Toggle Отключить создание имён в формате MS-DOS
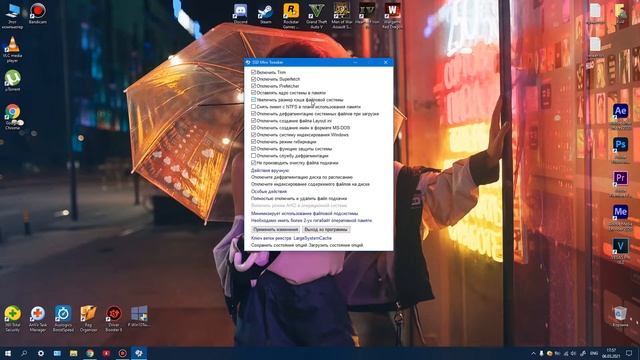The image size is (640, 360). (x=253, y=128)
